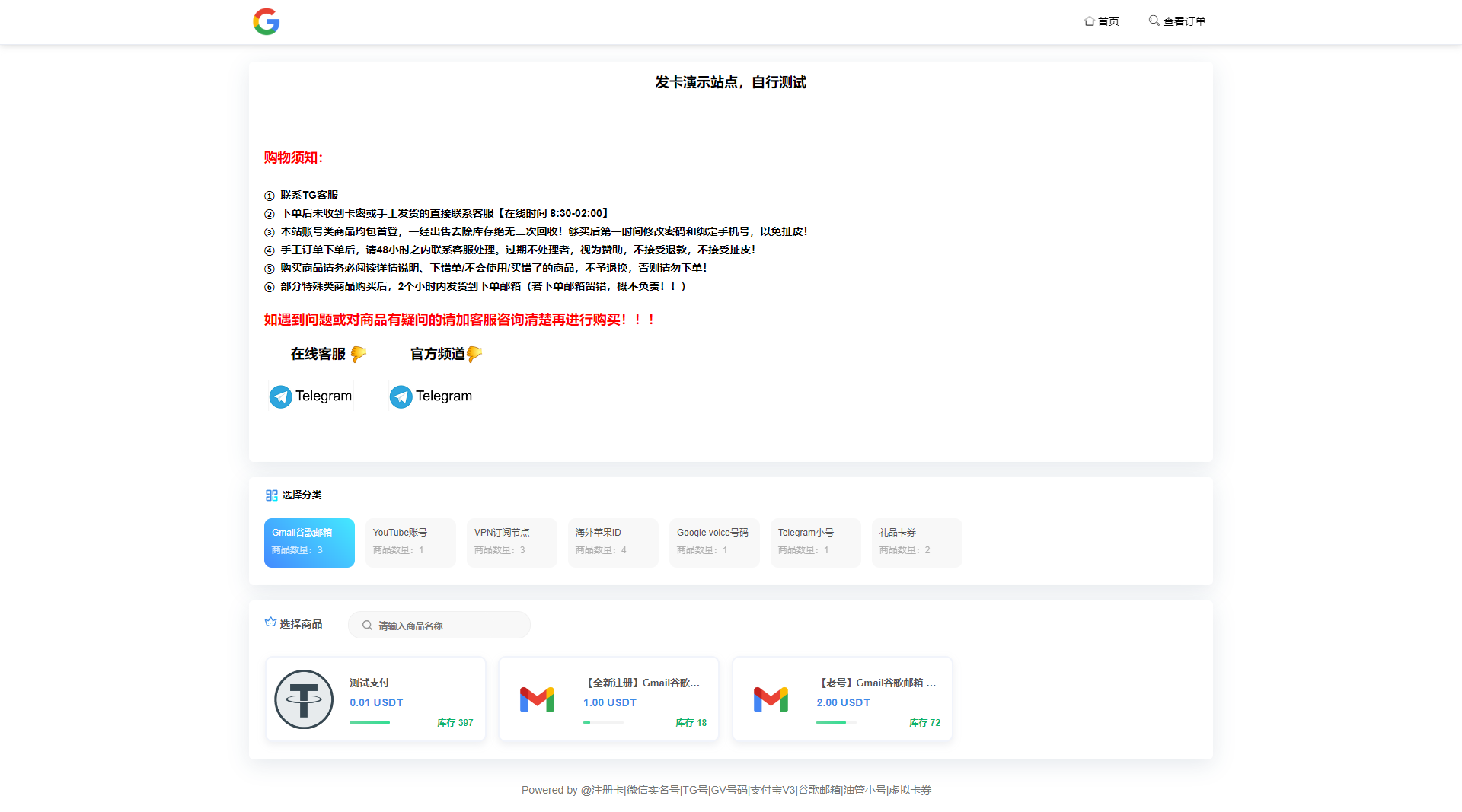The width and height of the screenshot is (1462, 812).
Task: Switch to VPN订阅节点 category
Action: pos(512,542)
